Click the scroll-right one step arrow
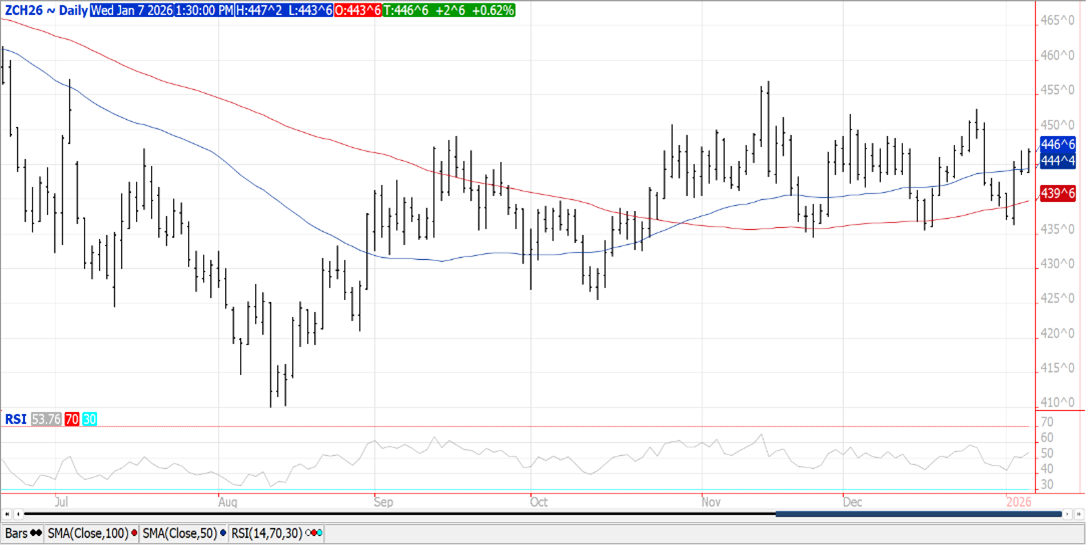Screen dimensions: 1086x545 [1066, 514]
